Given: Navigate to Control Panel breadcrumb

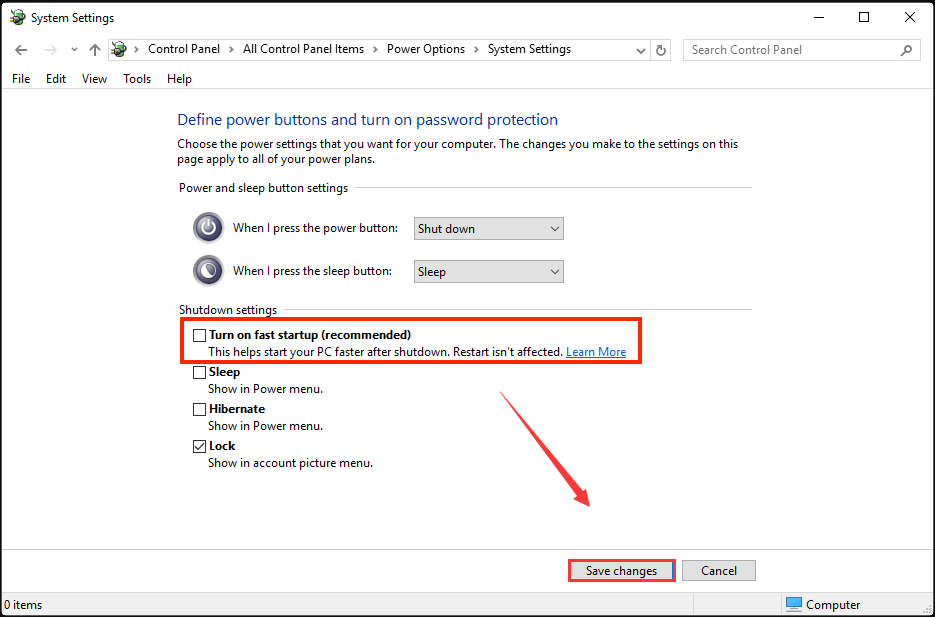Looking at the screenshot, I should pos(184,49).
